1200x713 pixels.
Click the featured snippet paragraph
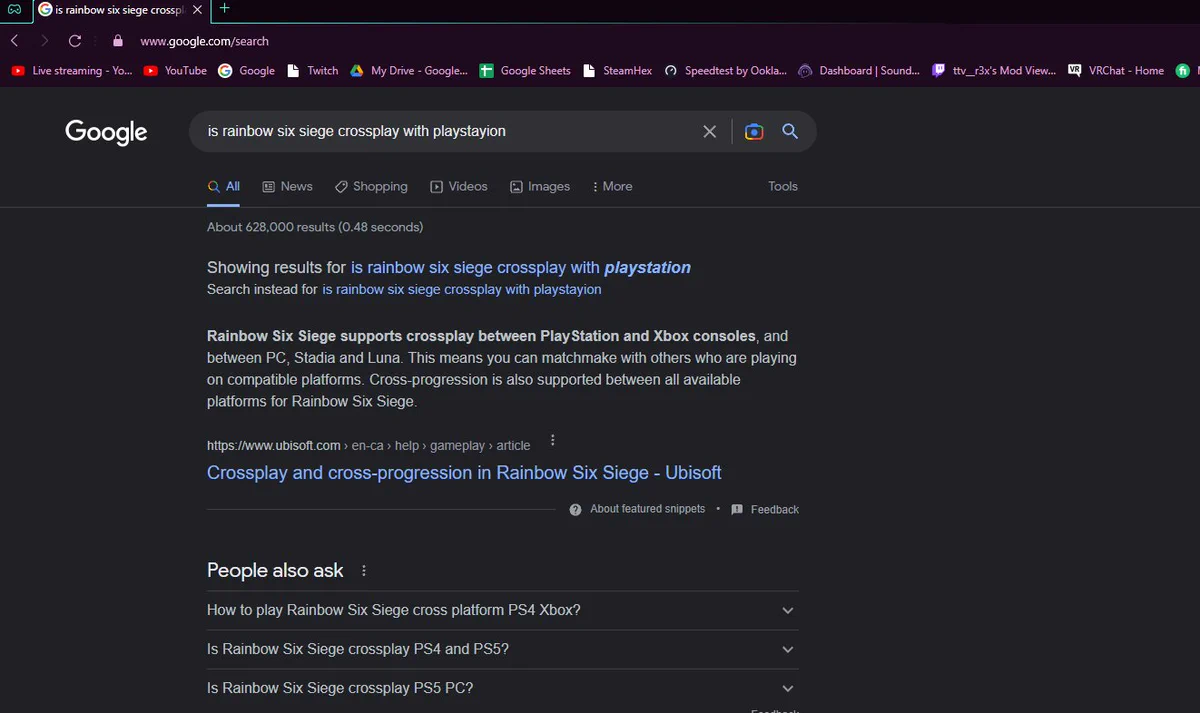tap(503, 369)
